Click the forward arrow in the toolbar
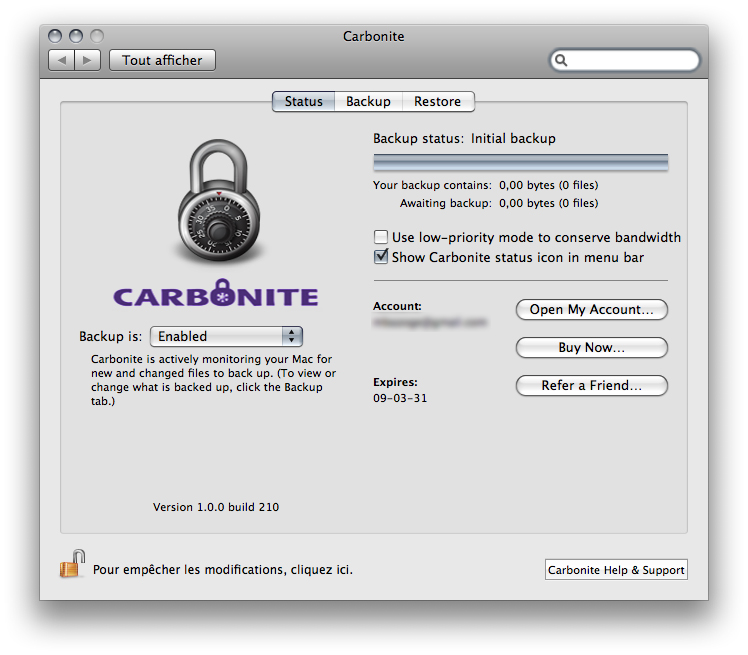 pos(87,60)
